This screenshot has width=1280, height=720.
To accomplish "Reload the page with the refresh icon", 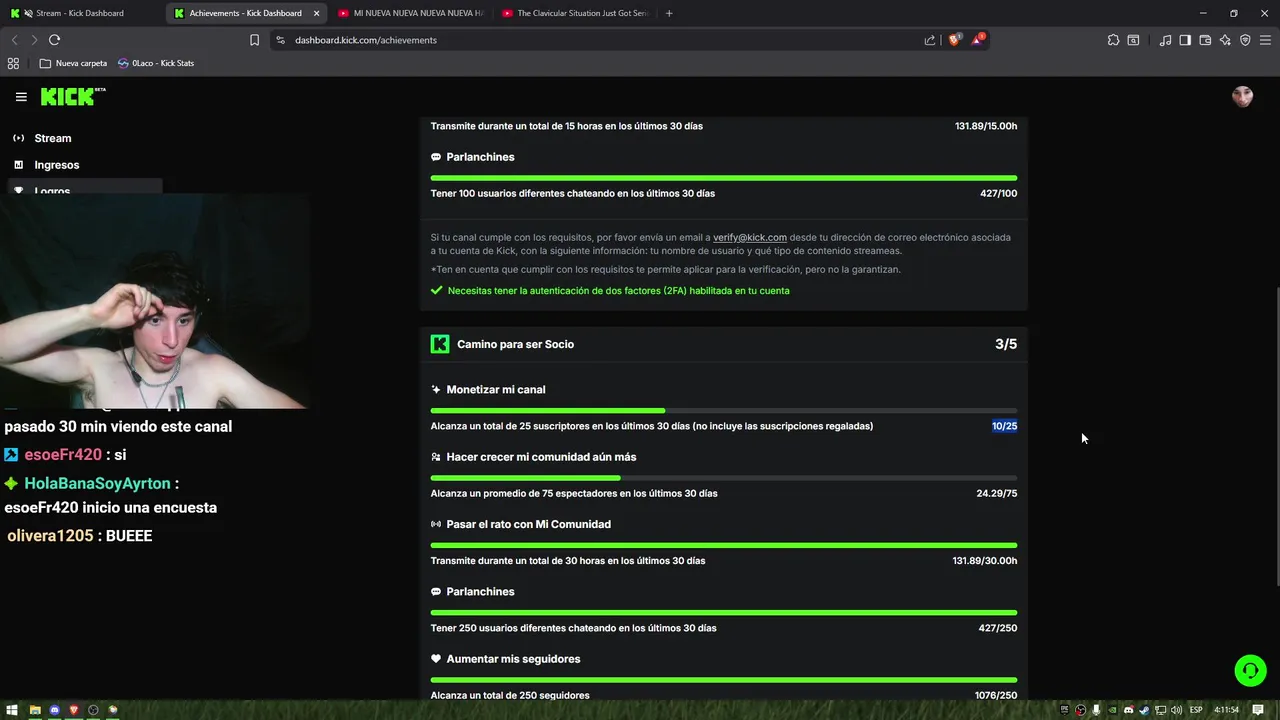I will (54, 40).
